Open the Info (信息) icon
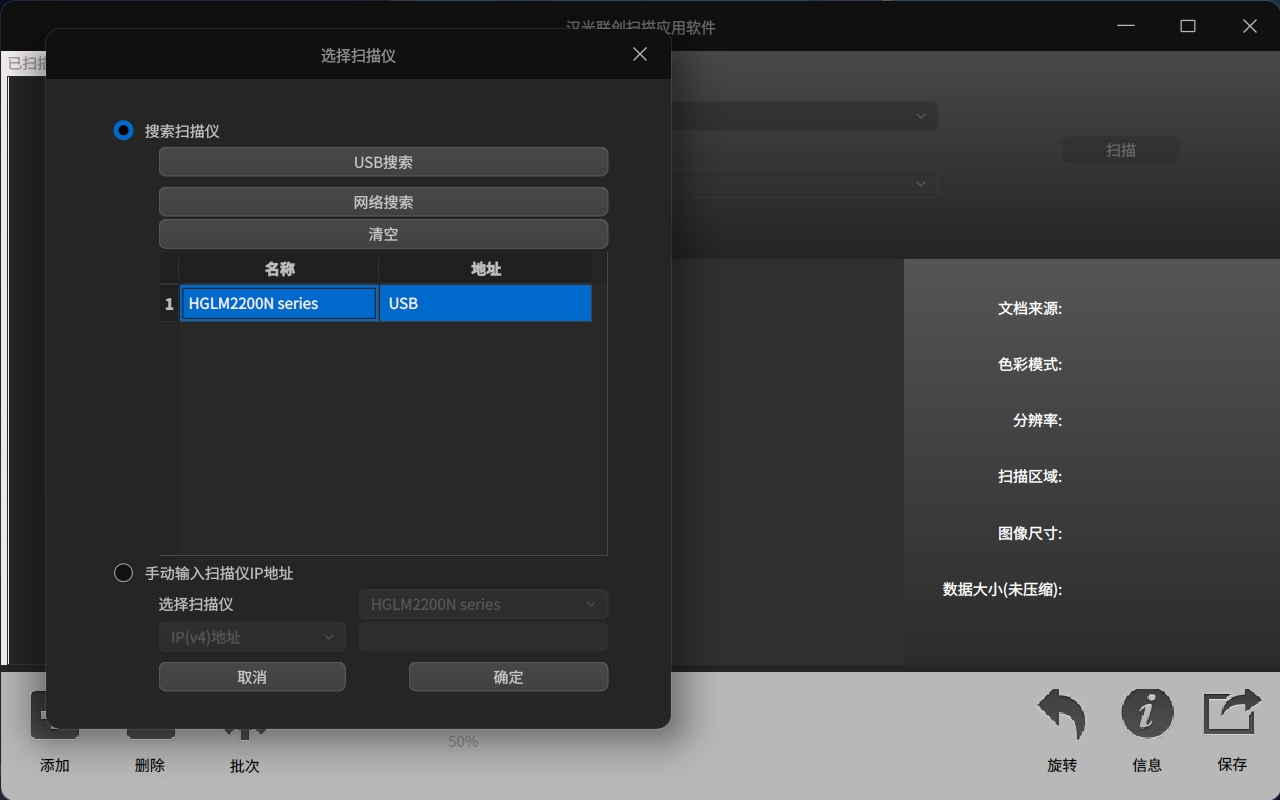The height and width of the screenshot is (800, 1280). click(1147, 714)
